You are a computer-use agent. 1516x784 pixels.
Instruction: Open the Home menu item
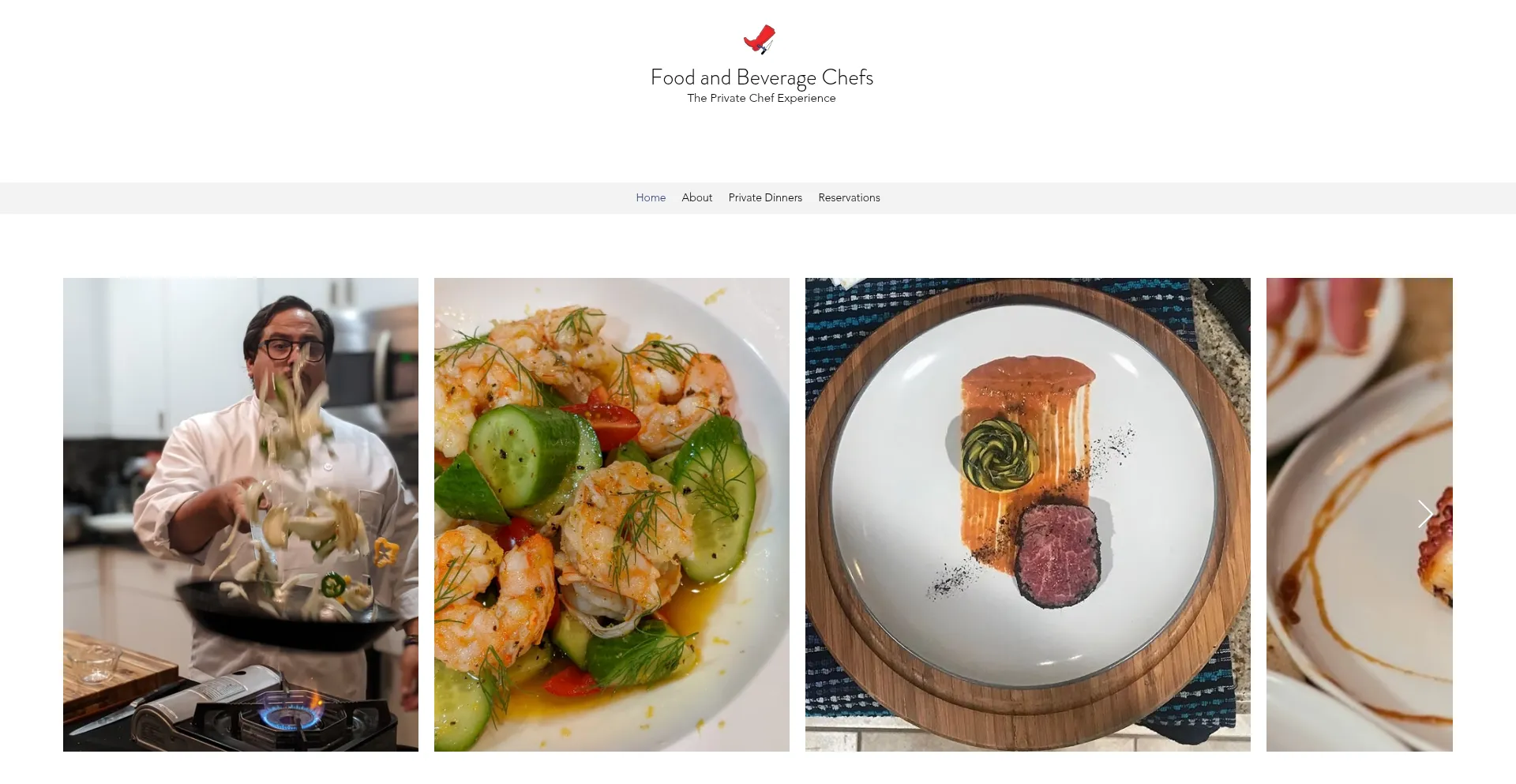coord(651,197)
